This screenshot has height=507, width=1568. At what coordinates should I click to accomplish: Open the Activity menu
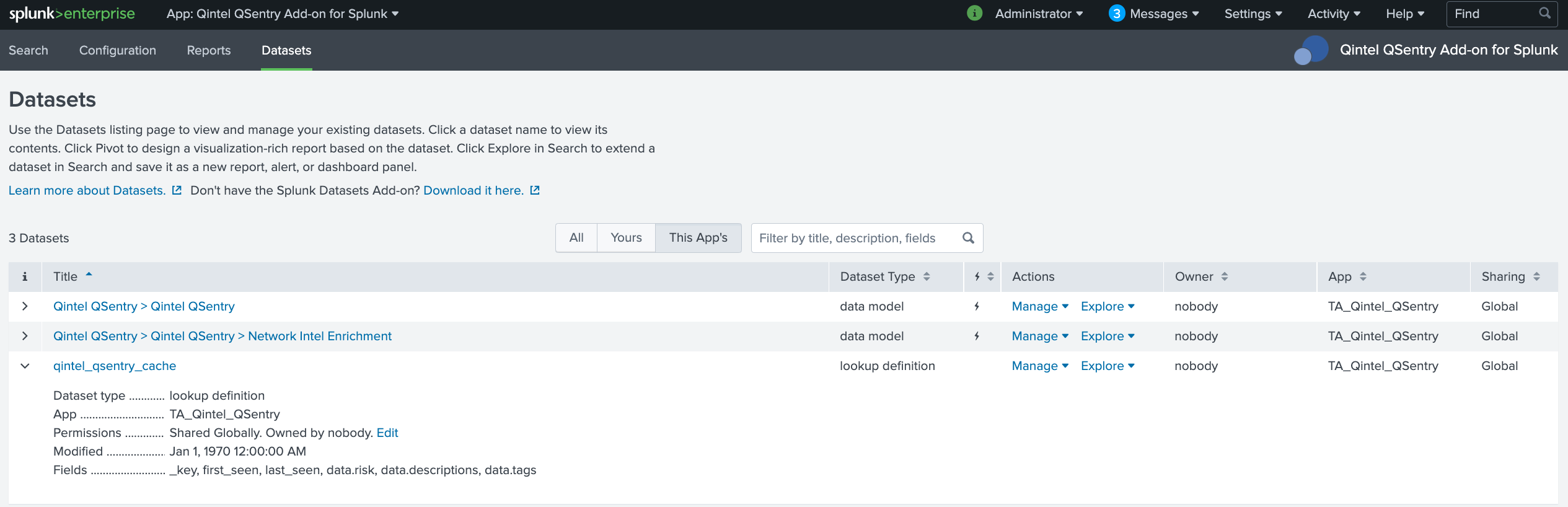[x=1334, y=14]
